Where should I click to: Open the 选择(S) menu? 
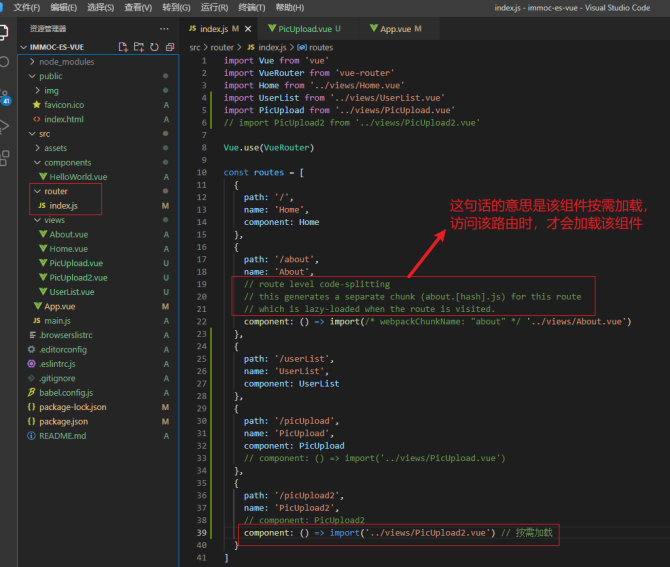click(x=101, y=8)
